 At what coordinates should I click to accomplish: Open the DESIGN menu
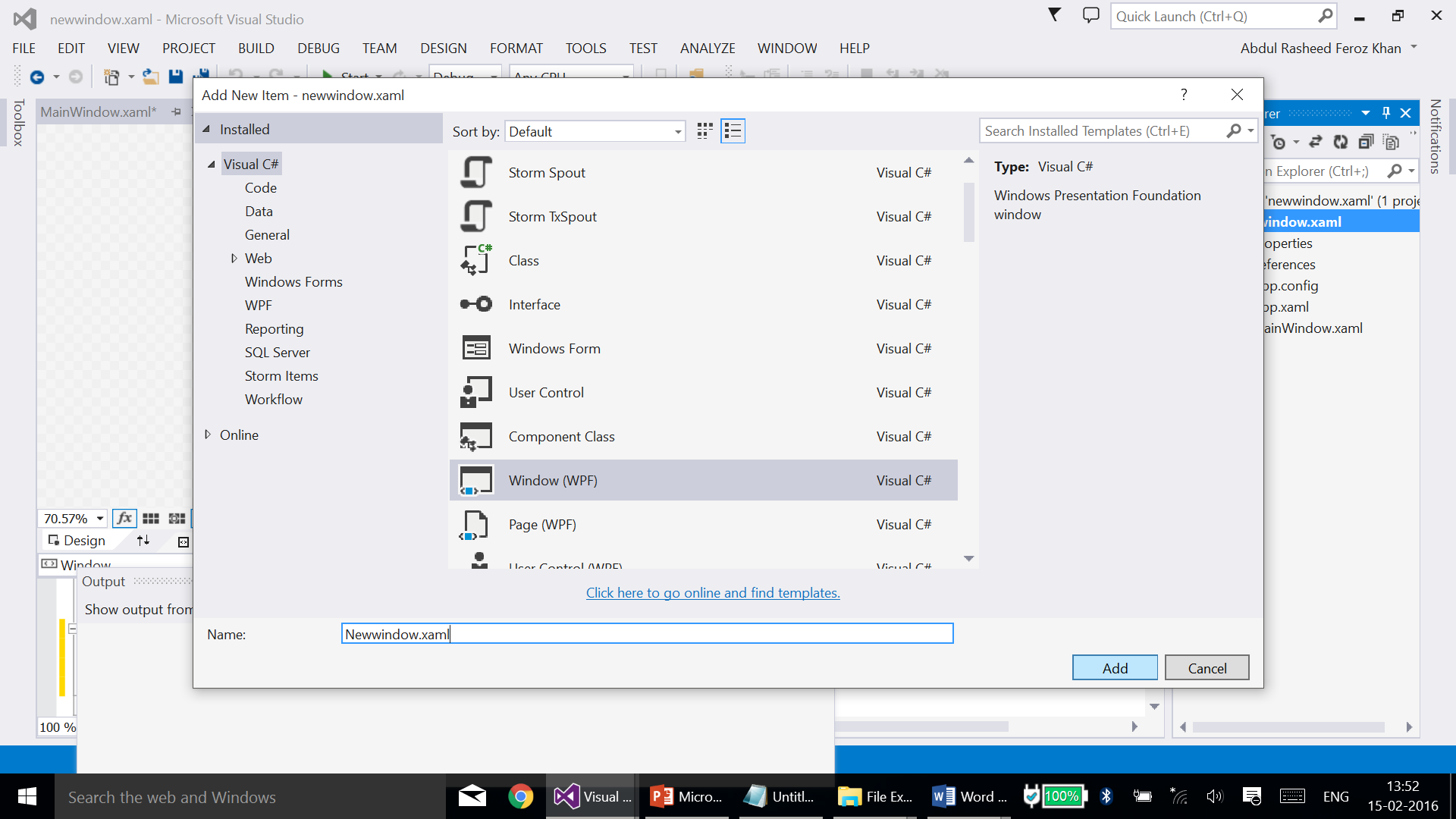[443, 48]
